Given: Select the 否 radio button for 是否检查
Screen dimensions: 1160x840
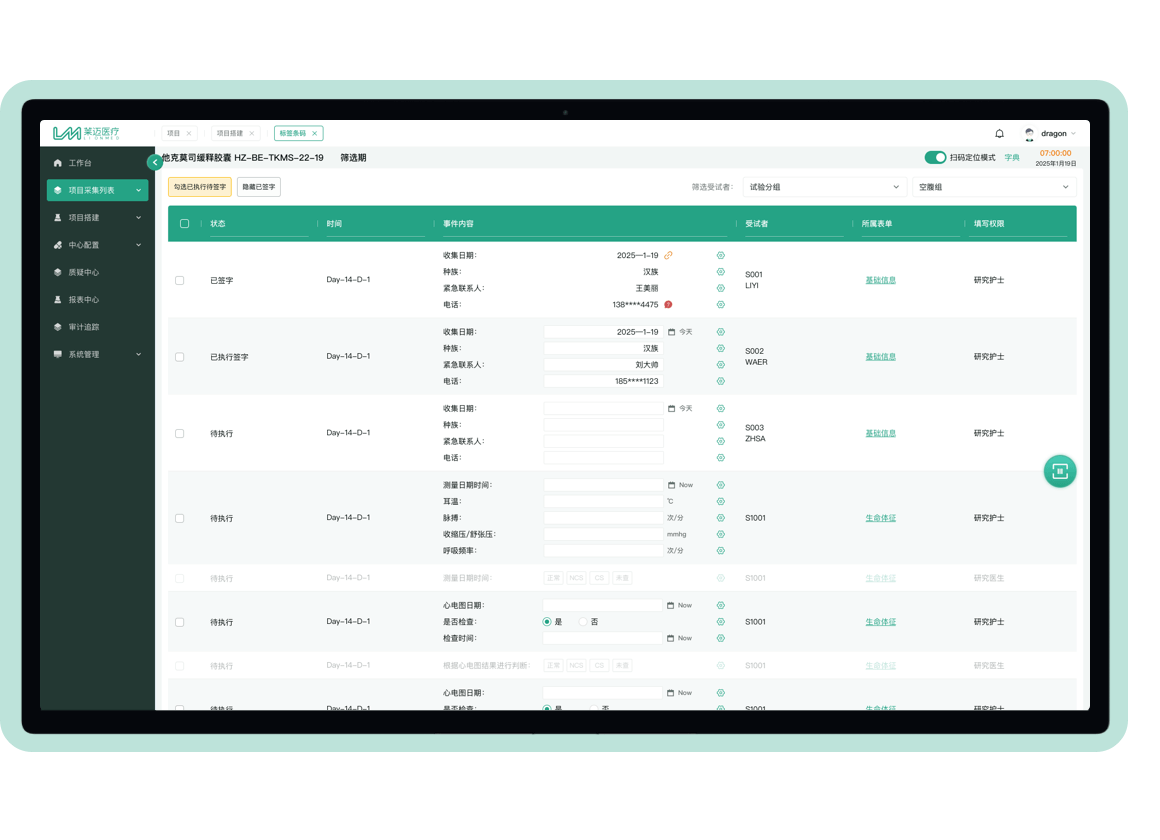Looking at the screenshot, I should tap(584, 622).
